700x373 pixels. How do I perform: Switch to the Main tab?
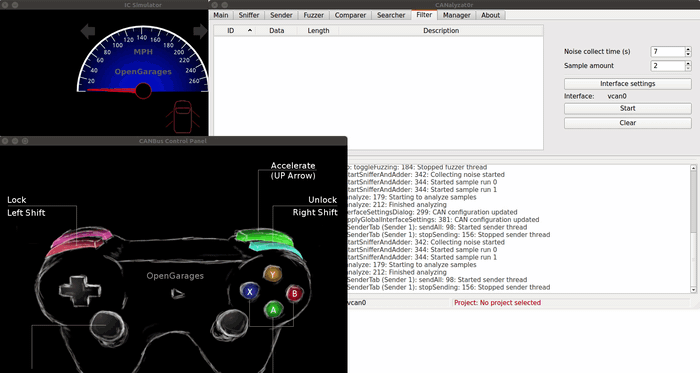click(221, 15)
